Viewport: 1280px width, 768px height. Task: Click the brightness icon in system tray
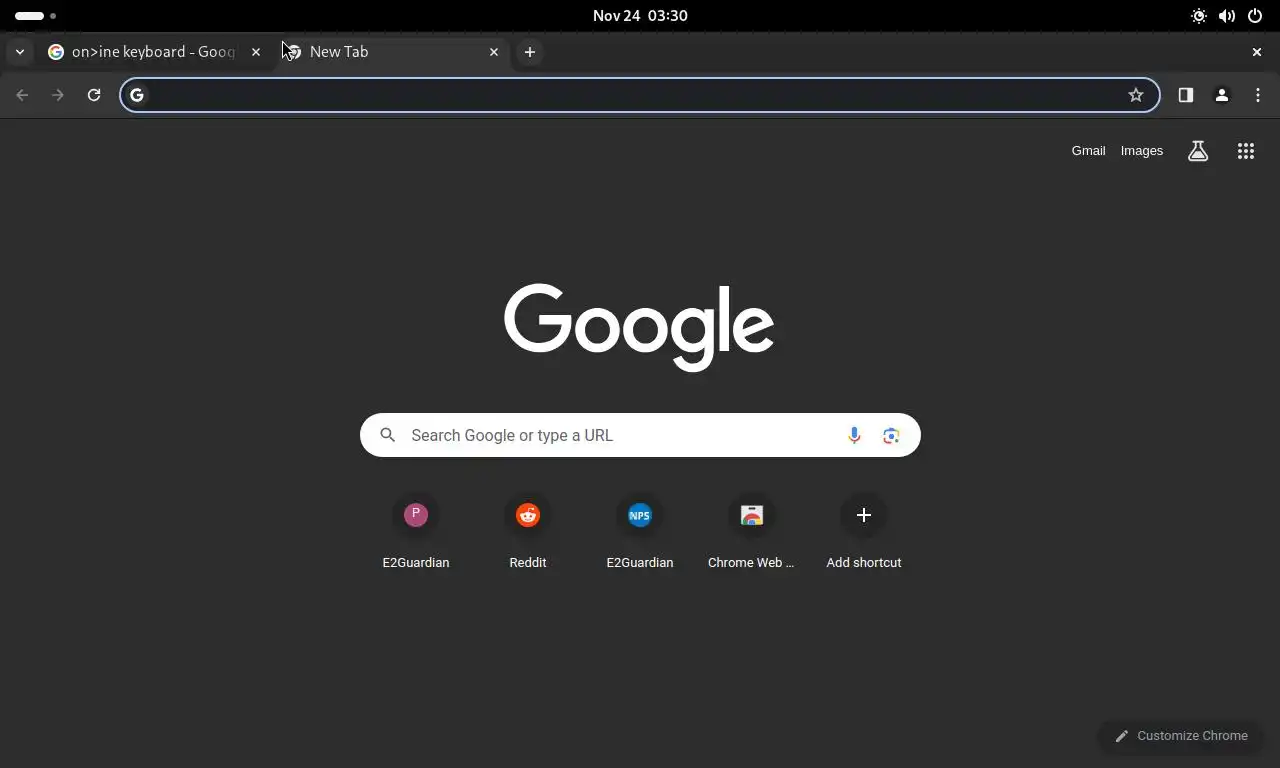(x=1199, y=16)
